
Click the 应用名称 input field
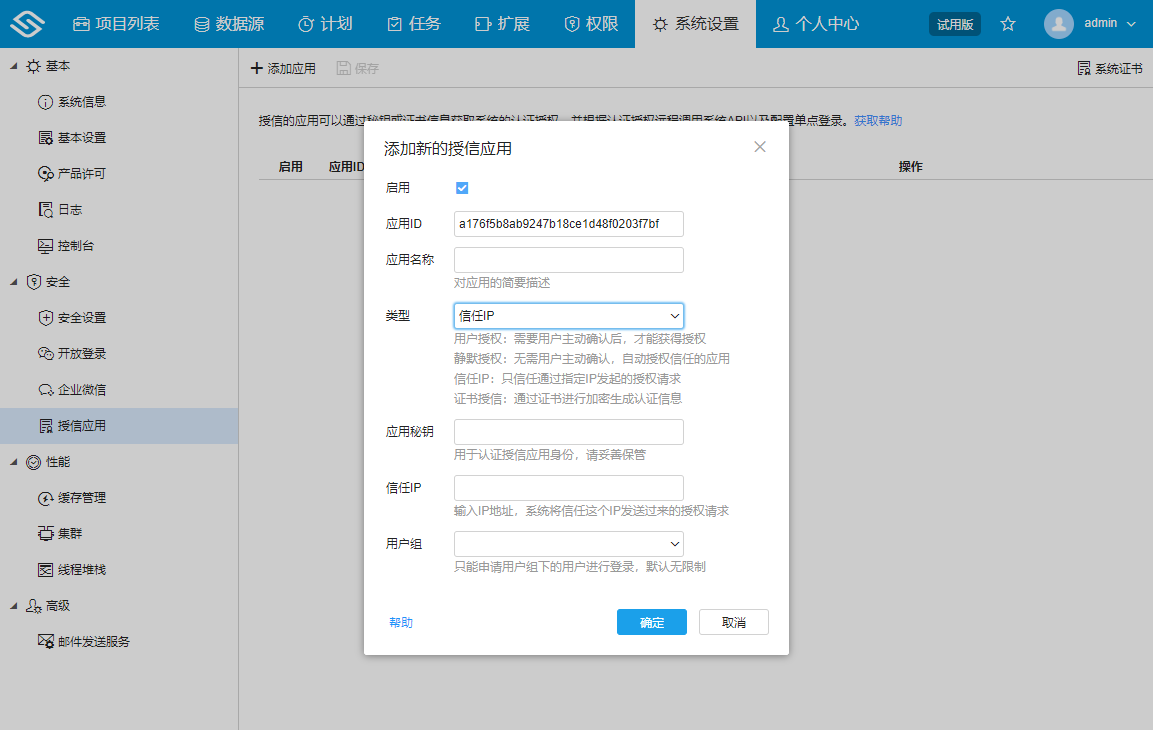[568, 259]
